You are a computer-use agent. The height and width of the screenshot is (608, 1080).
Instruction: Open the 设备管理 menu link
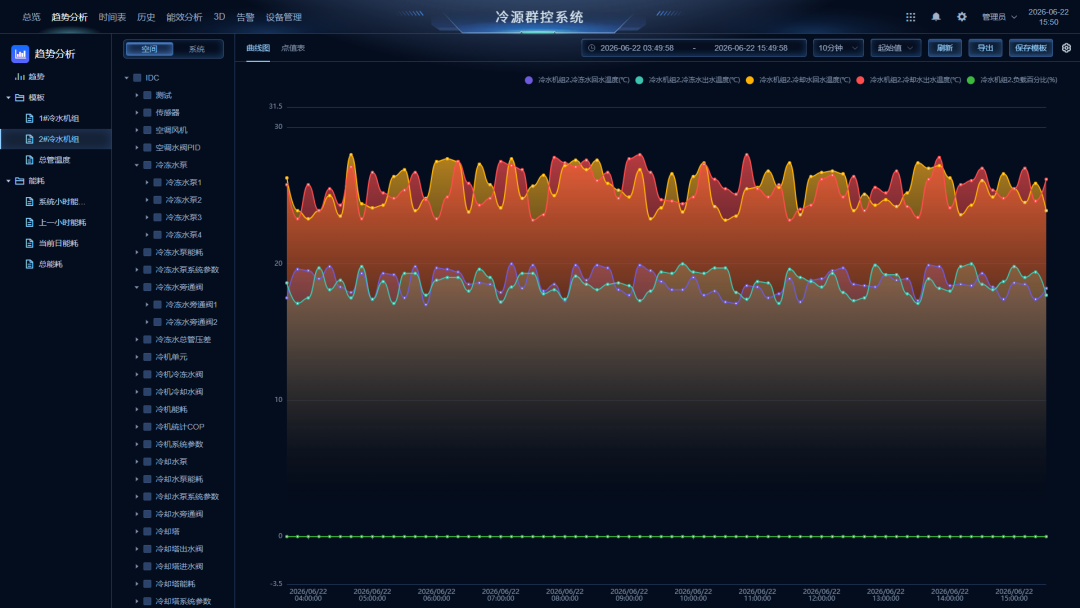[x=284, y=17]
